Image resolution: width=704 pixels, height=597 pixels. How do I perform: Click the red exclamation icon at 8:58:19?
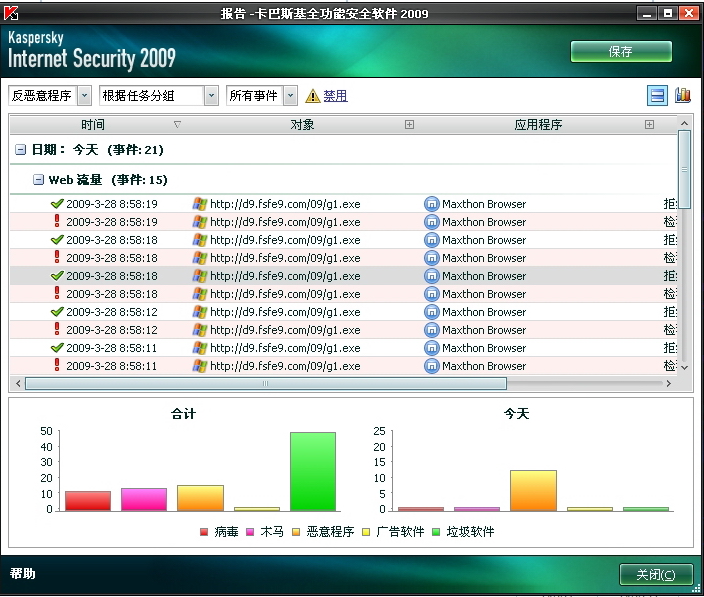click(x=57, y=221)
